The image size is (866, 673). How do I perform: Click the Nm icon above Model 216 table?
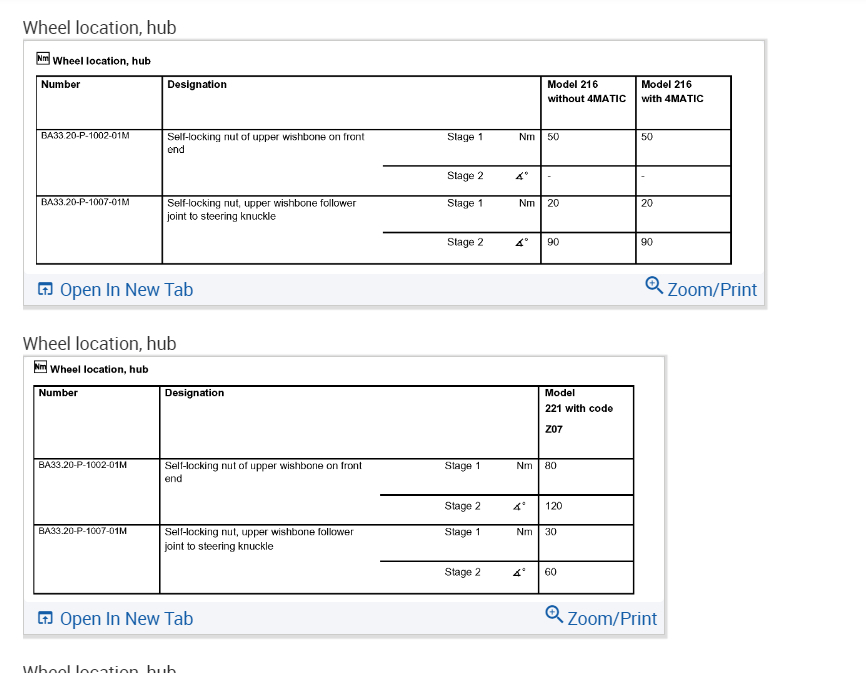tap(42, 60)
